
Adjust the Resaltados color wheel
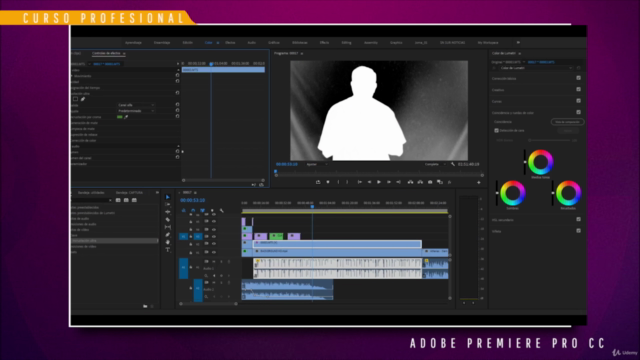pos(568,193)
